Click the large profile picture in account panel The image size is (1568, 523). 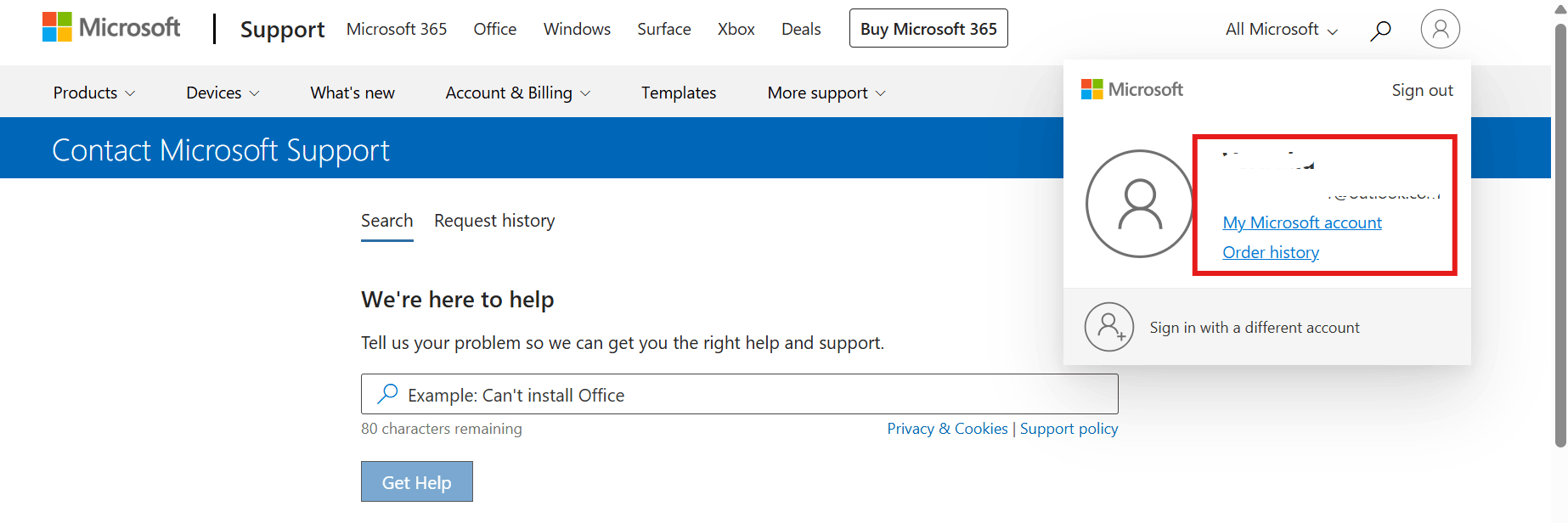[1139, 204]
